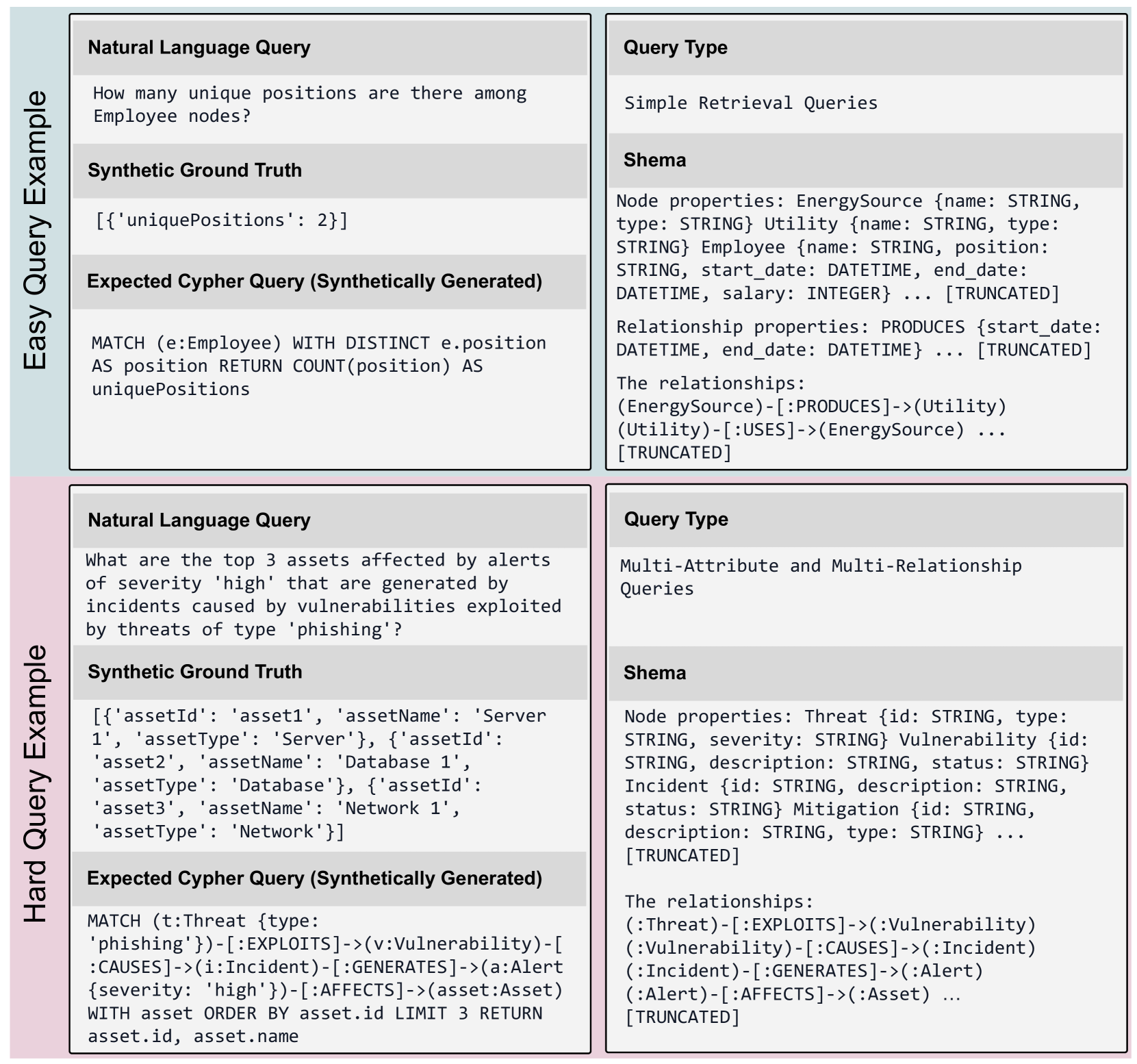Select the Natural Language Query header in easy example
The width and height of the screenshot is (1137, 1064).
coord(199,47)
